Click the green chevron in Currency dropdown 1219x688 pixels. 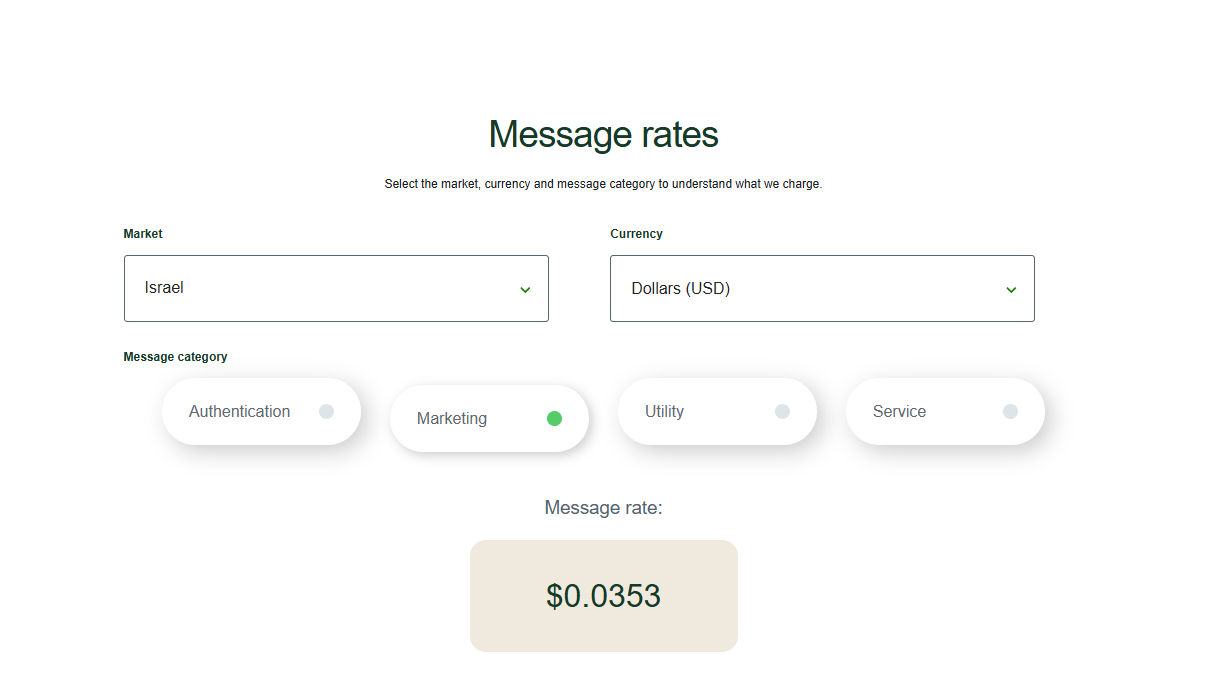[1011, 290]
